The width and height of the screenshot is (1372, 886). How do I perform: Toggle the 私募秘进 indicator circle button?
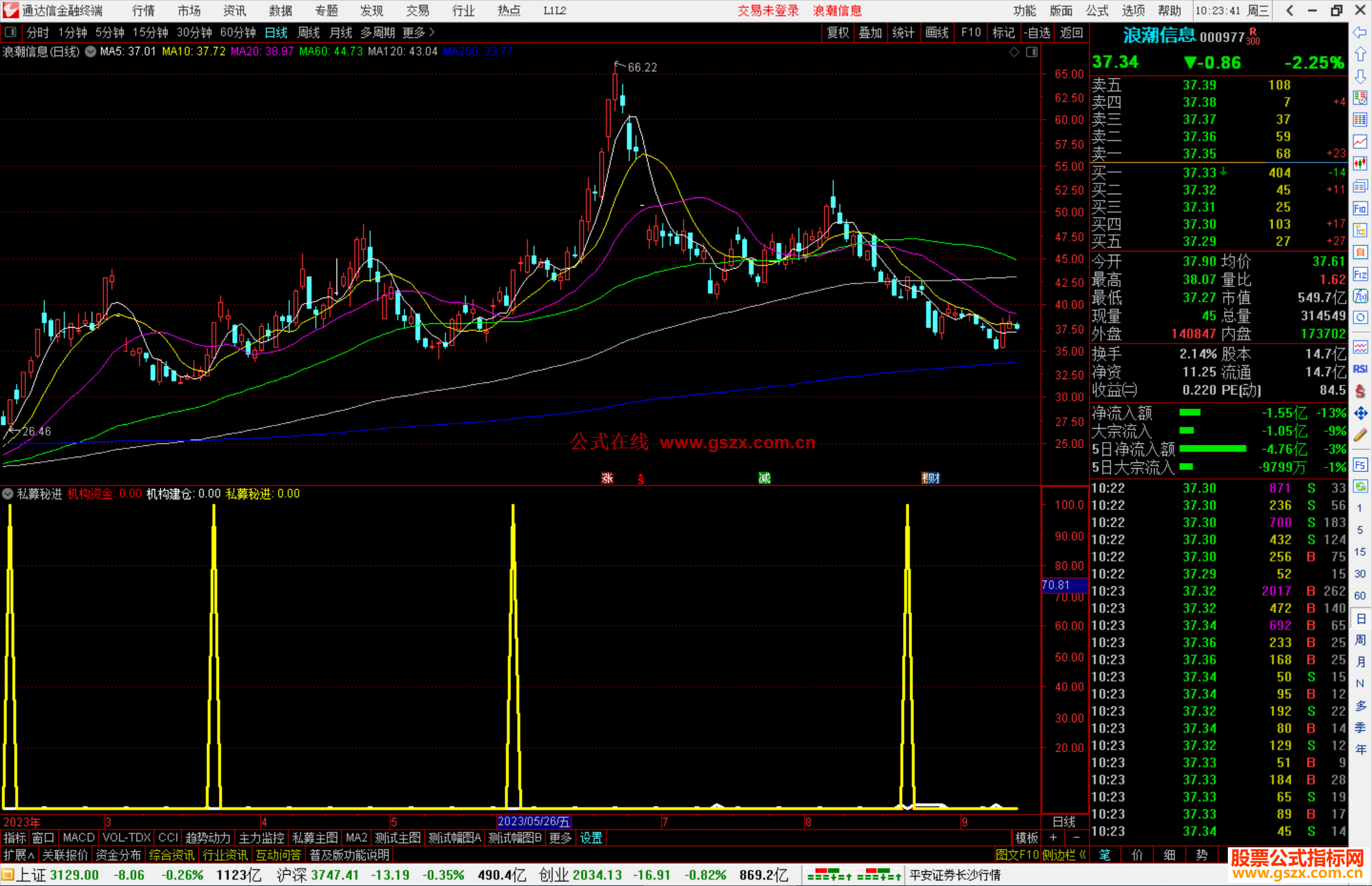click(8, 493)
